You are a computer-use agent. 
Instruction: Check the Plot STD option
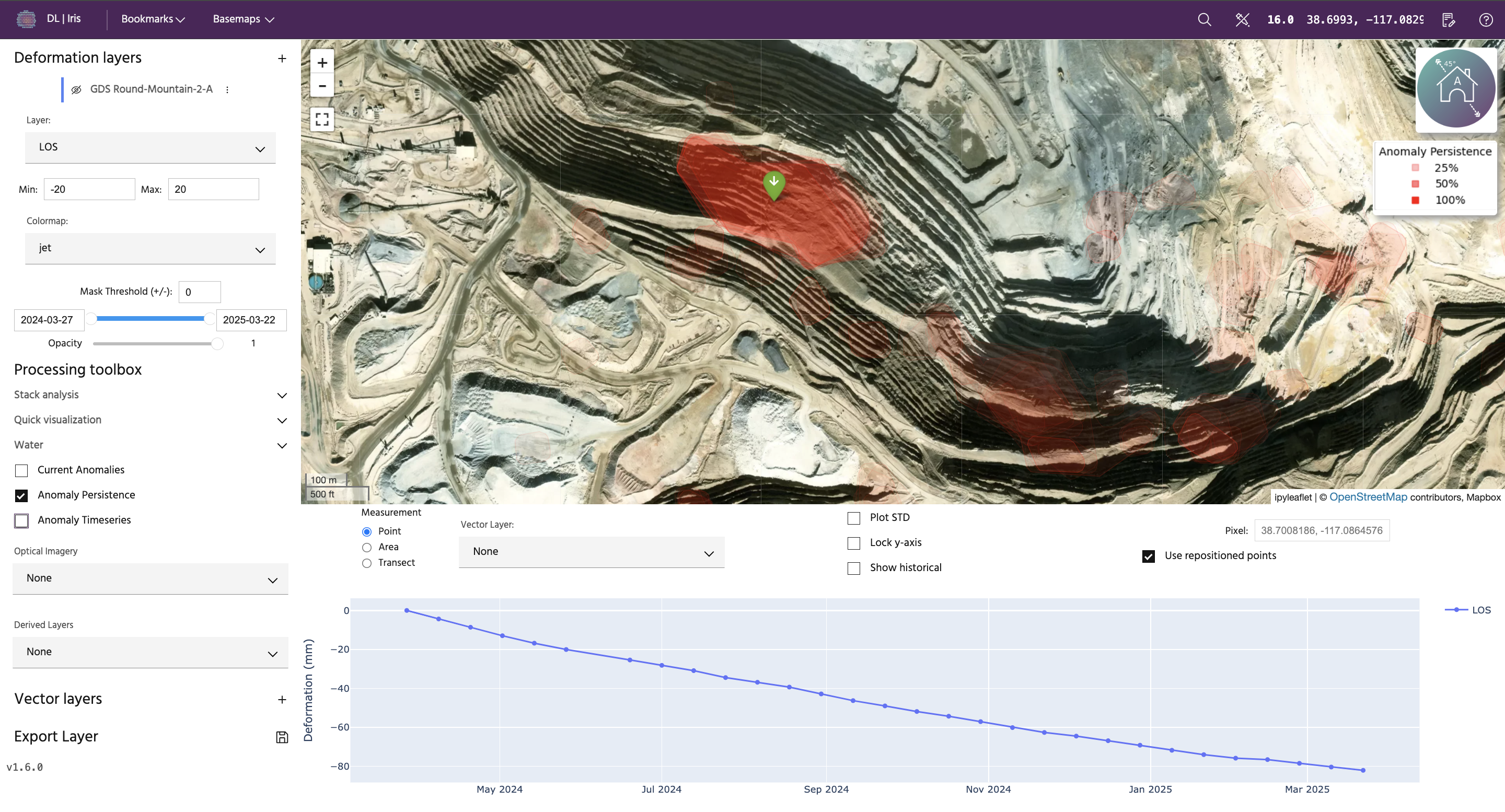pyautogui.click(x=853, y=518)
